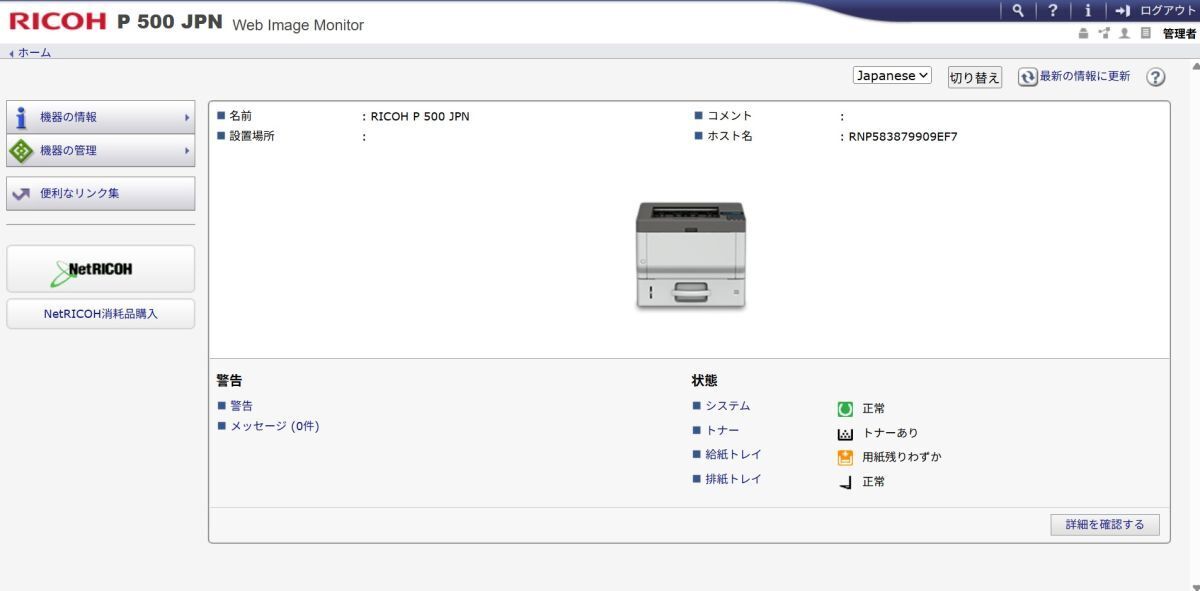Click the toner remaining status icon

(844, 433)
